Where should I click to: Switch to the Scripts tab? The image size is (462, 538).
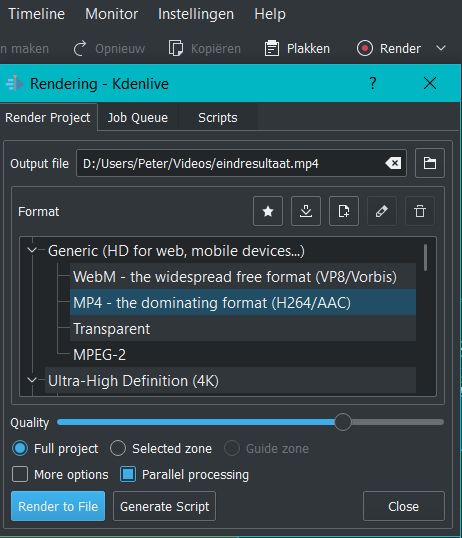[218, 118]
